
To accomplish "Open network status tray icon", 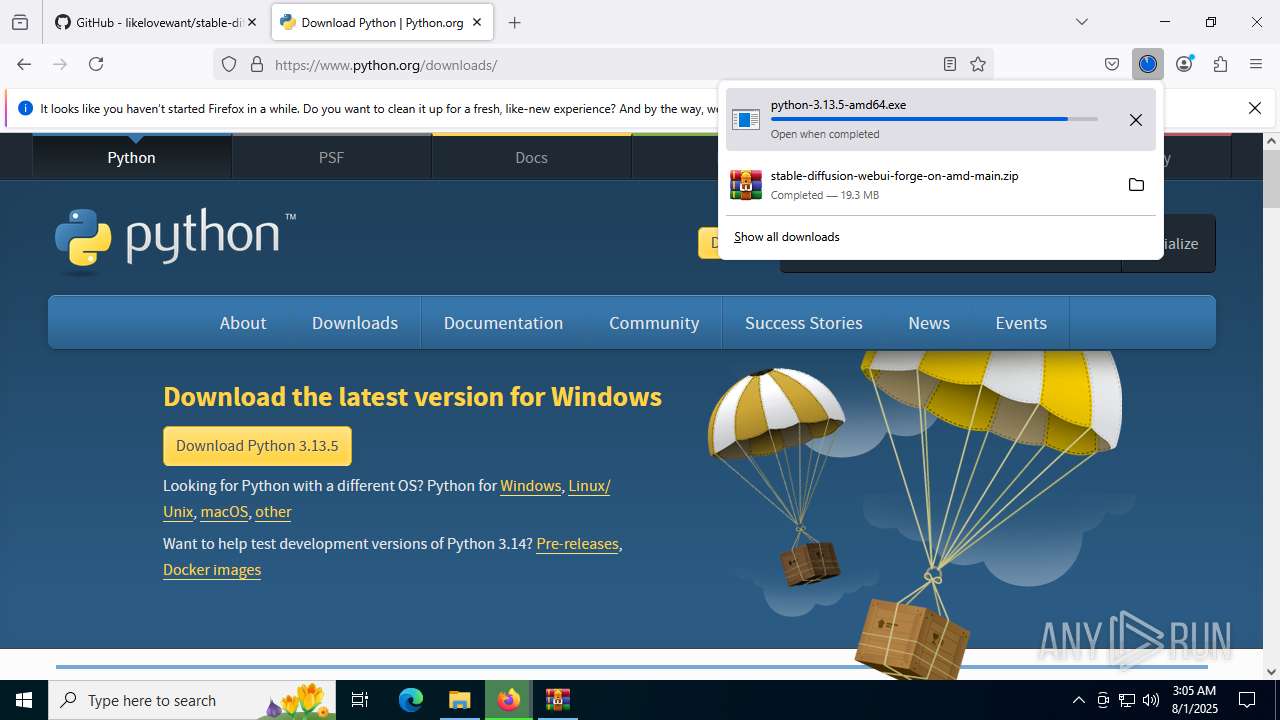I will coord(1127,700).
